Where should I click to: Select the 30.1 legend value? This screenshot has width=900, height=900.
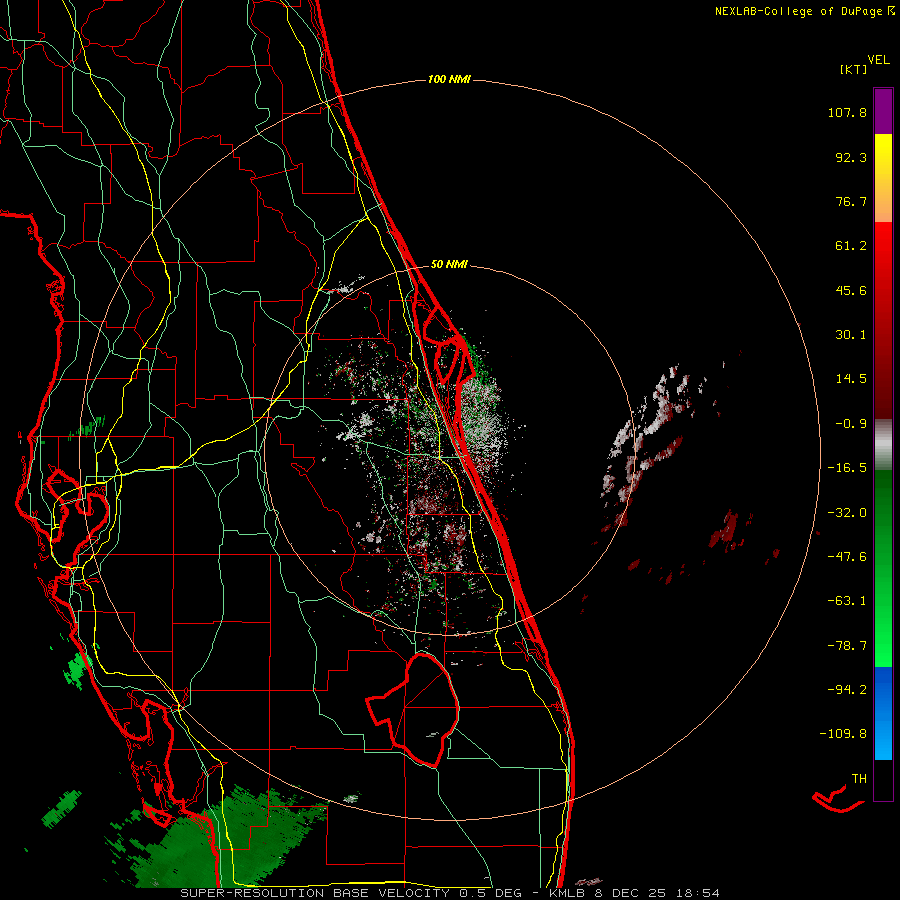point(851,335)
